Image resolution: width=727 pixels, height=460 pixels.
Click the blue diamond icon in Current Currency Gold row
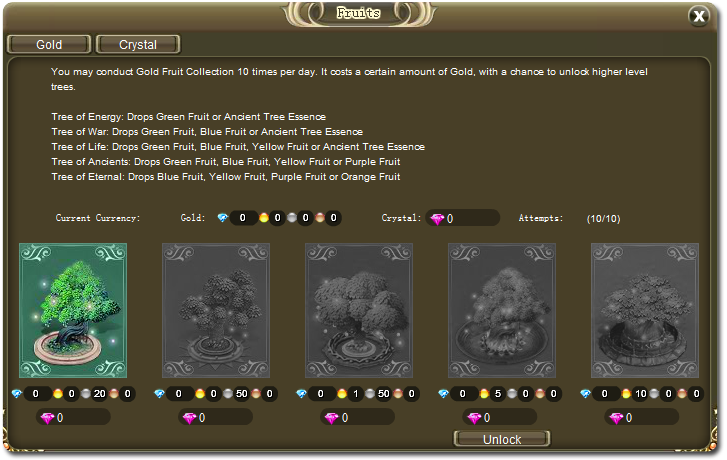coord(223,218)
